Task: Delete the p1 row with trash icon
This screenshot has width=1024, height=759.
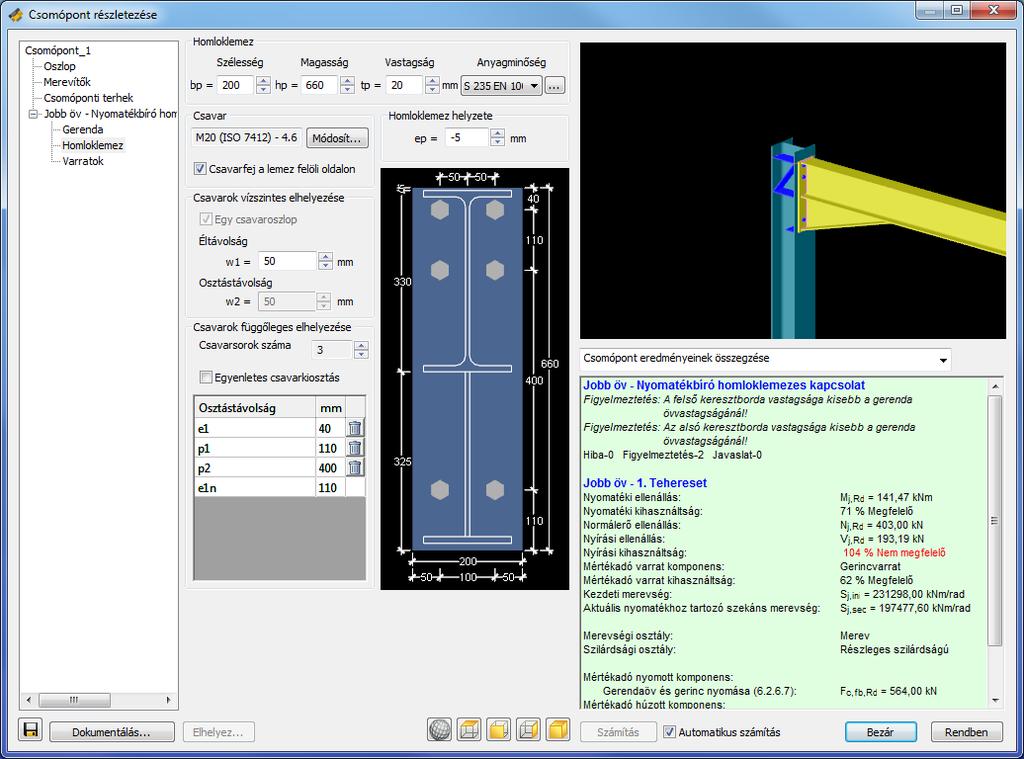Action: pyautogui.click(x=355, y=448)
